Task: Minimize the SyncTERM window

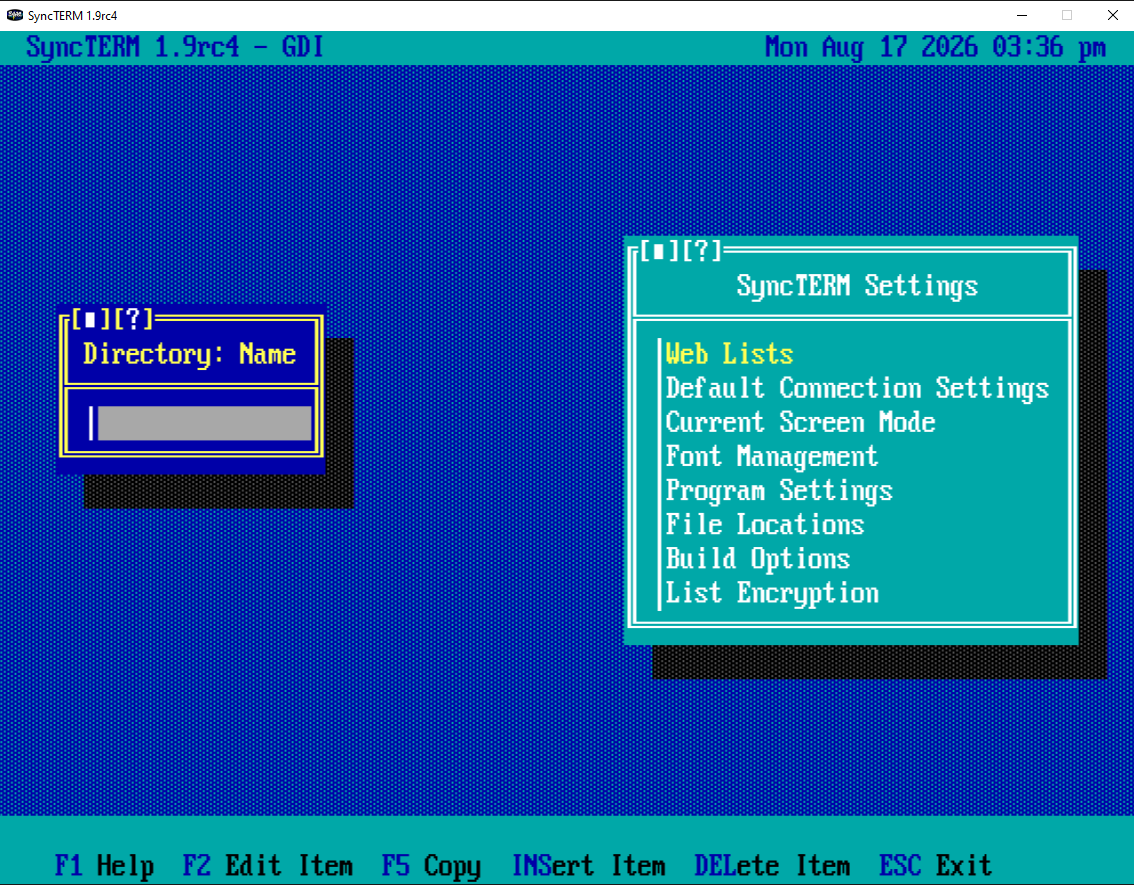Action: pyautogui.click(x=1022, y=15)
